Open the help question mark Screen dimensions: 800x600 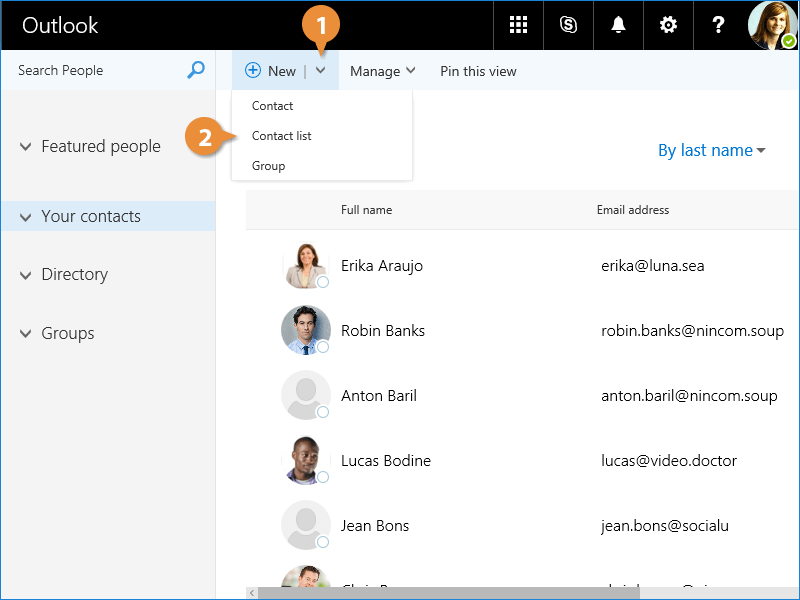pos(718,25)
